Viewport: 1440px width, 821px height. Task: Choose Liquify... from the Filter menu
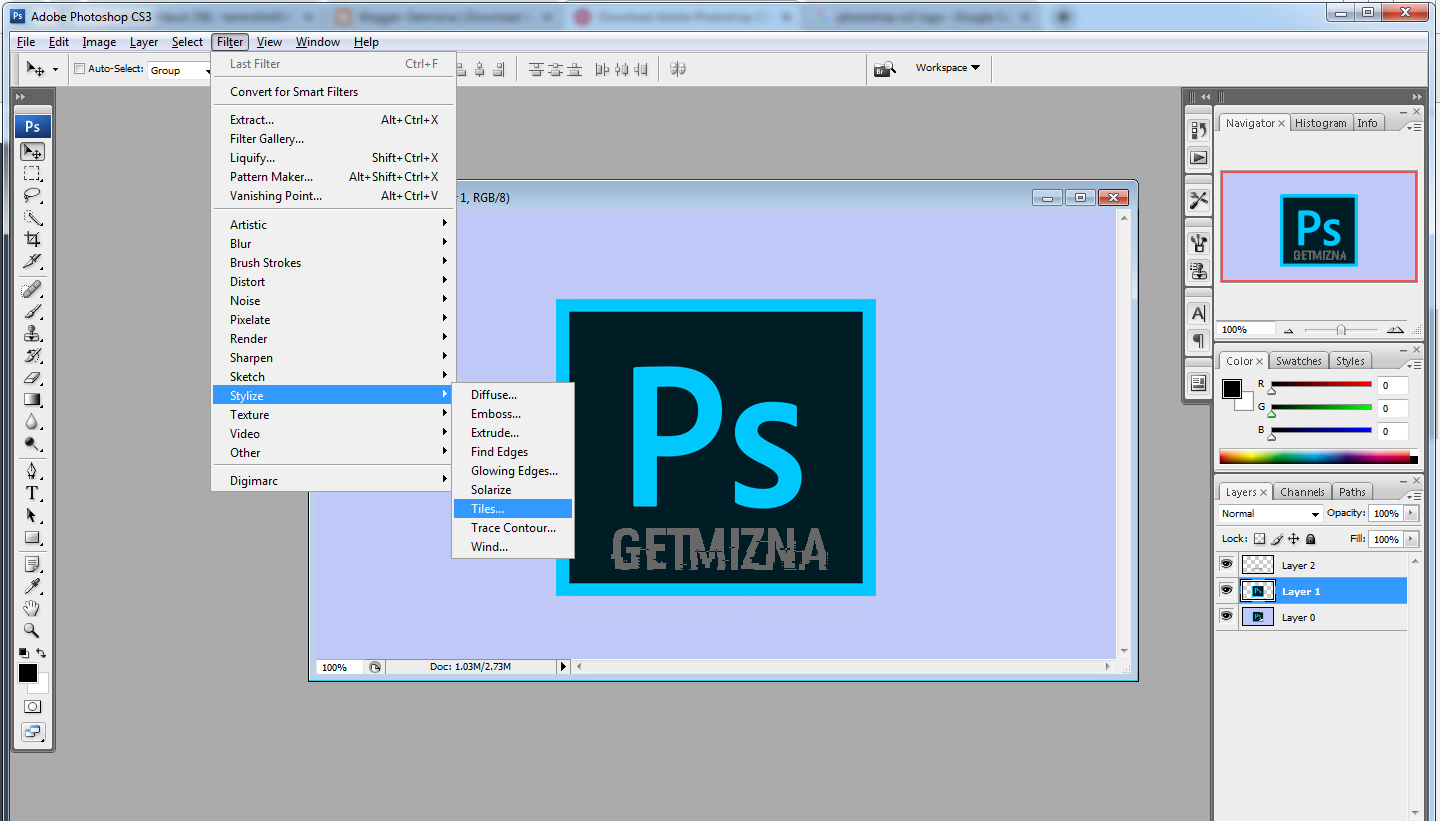[333, 158]
